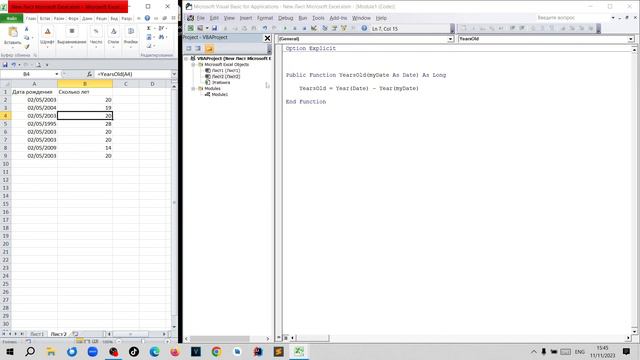Open the File menu in VBA editor
Viewport: 640px width, 360px height.
point(201,18)
